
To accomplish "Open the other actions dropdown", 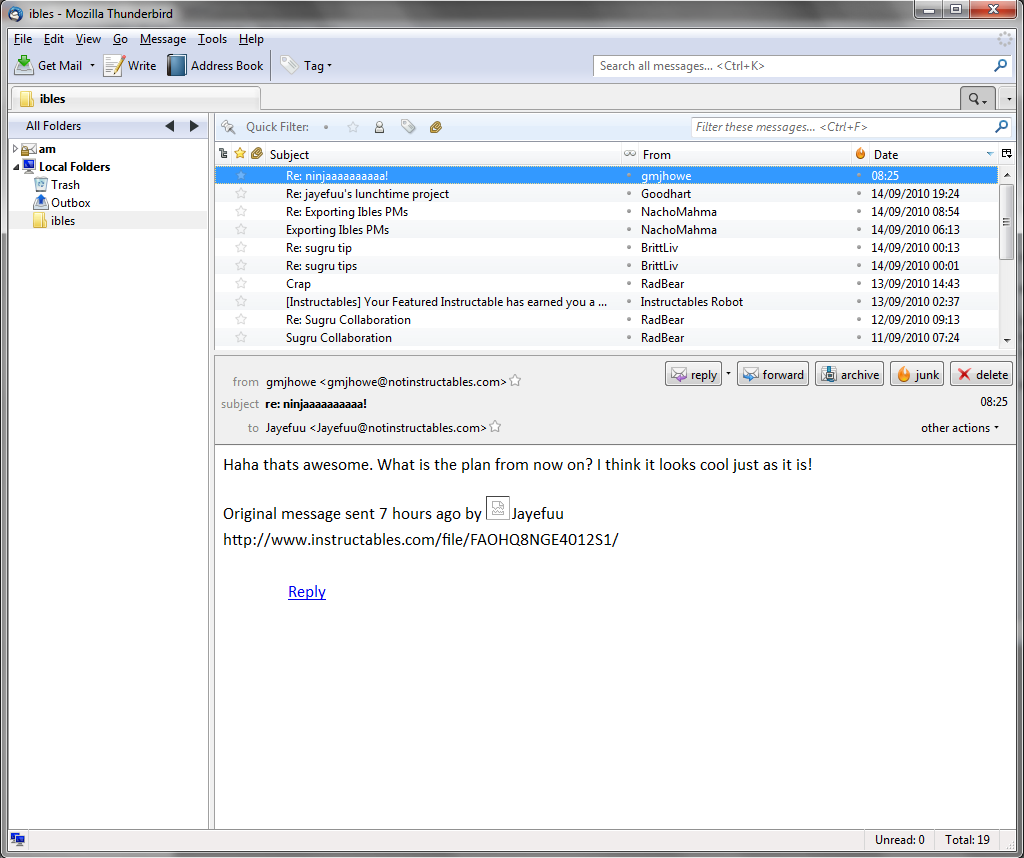I will (959, 428).
